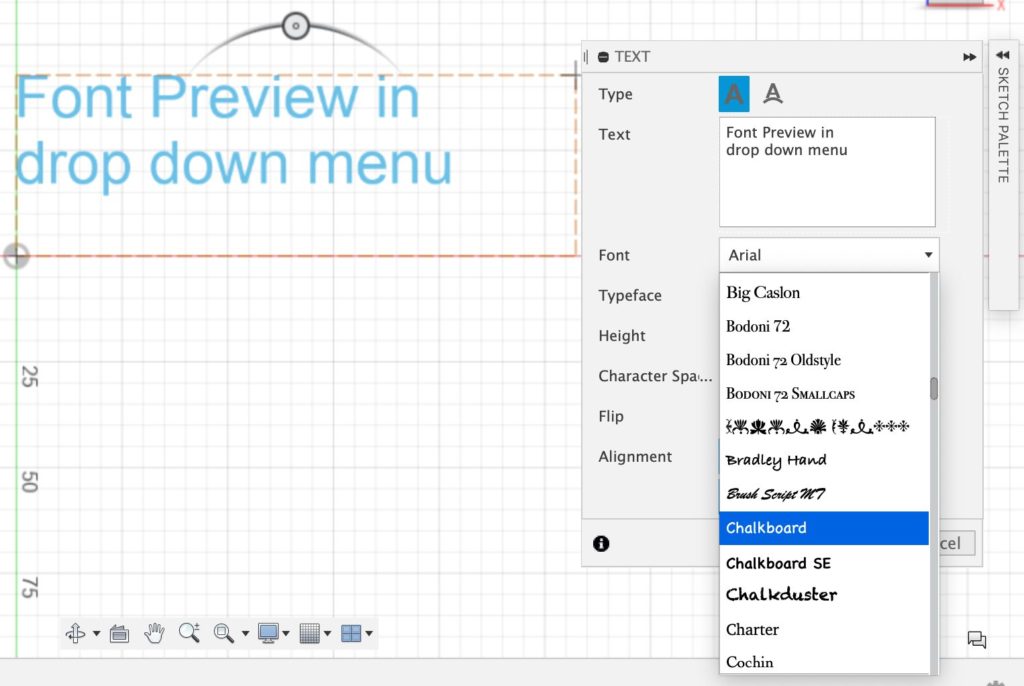Screen dimensions: 1024x686
Task: Select the Pan hand tool
Action: (154, 632)
